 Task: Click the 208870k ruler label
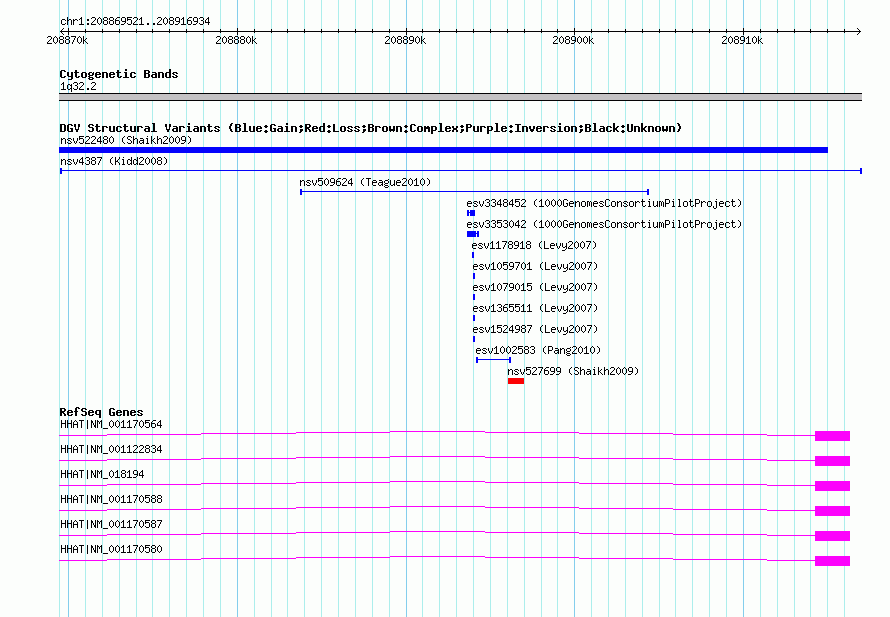coord(68,40)
